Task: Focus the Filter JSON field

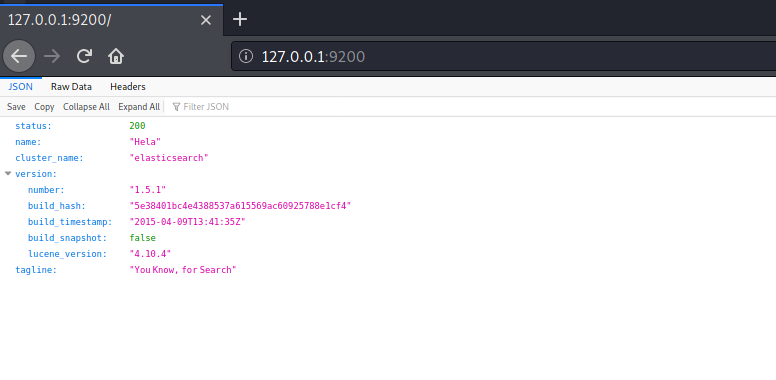Action: pyautogui.click(x=206, y=107)
